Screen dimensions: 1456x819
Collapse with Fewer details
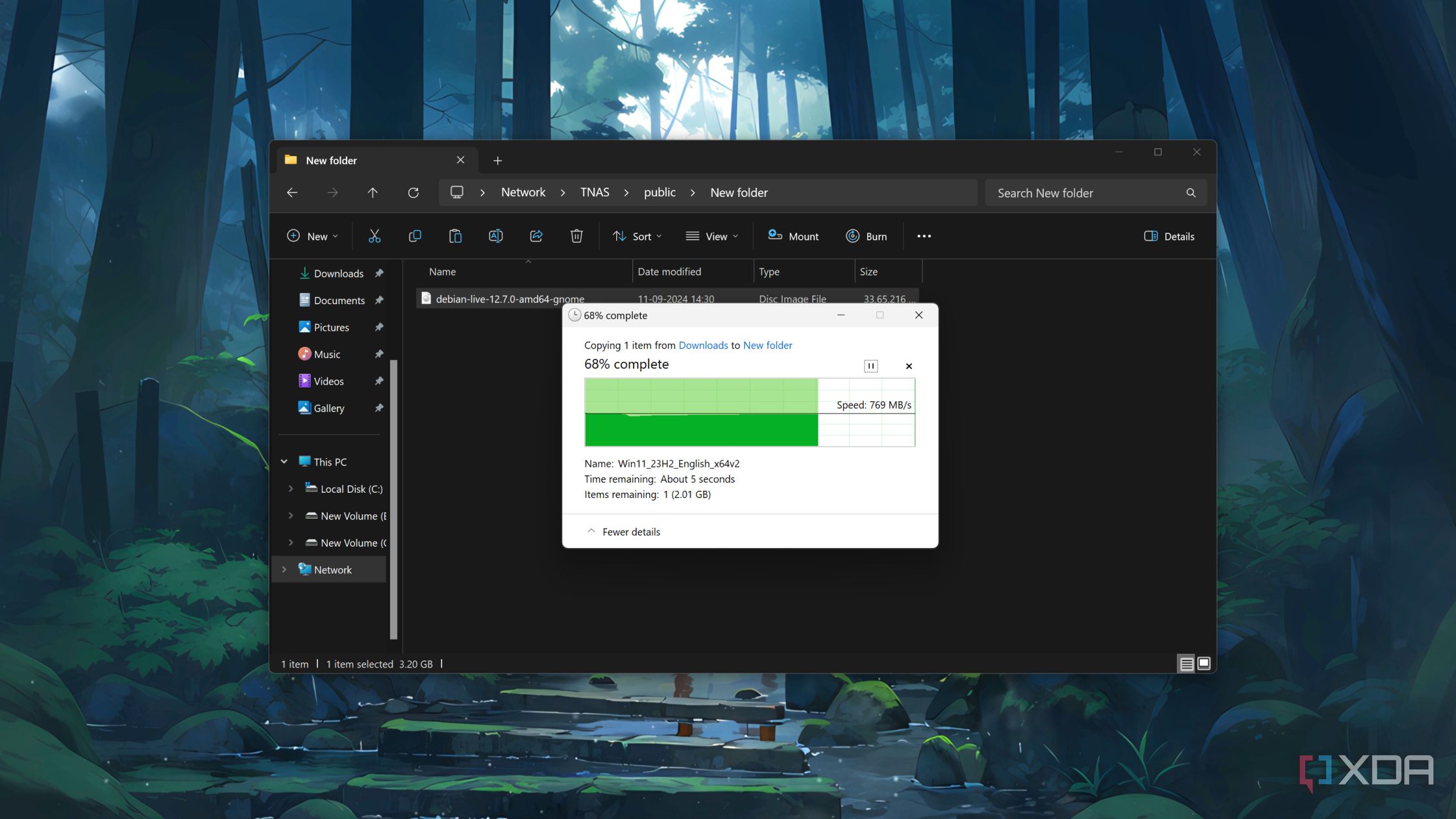pos(623,532)
